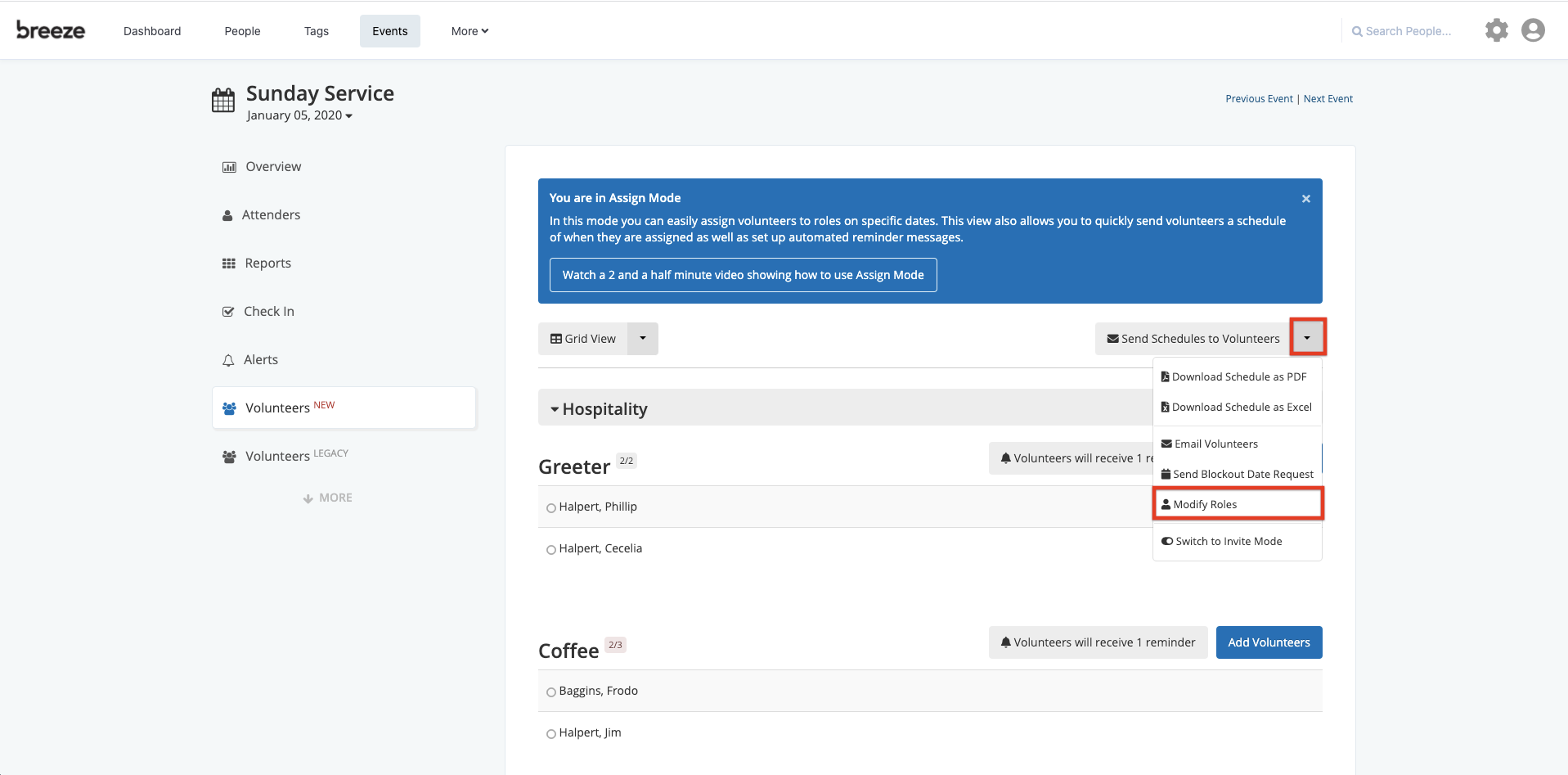Toggle the Send Schedules dropdown arrow
This screenshot has height=775, width=1568.
point(1307,337)
